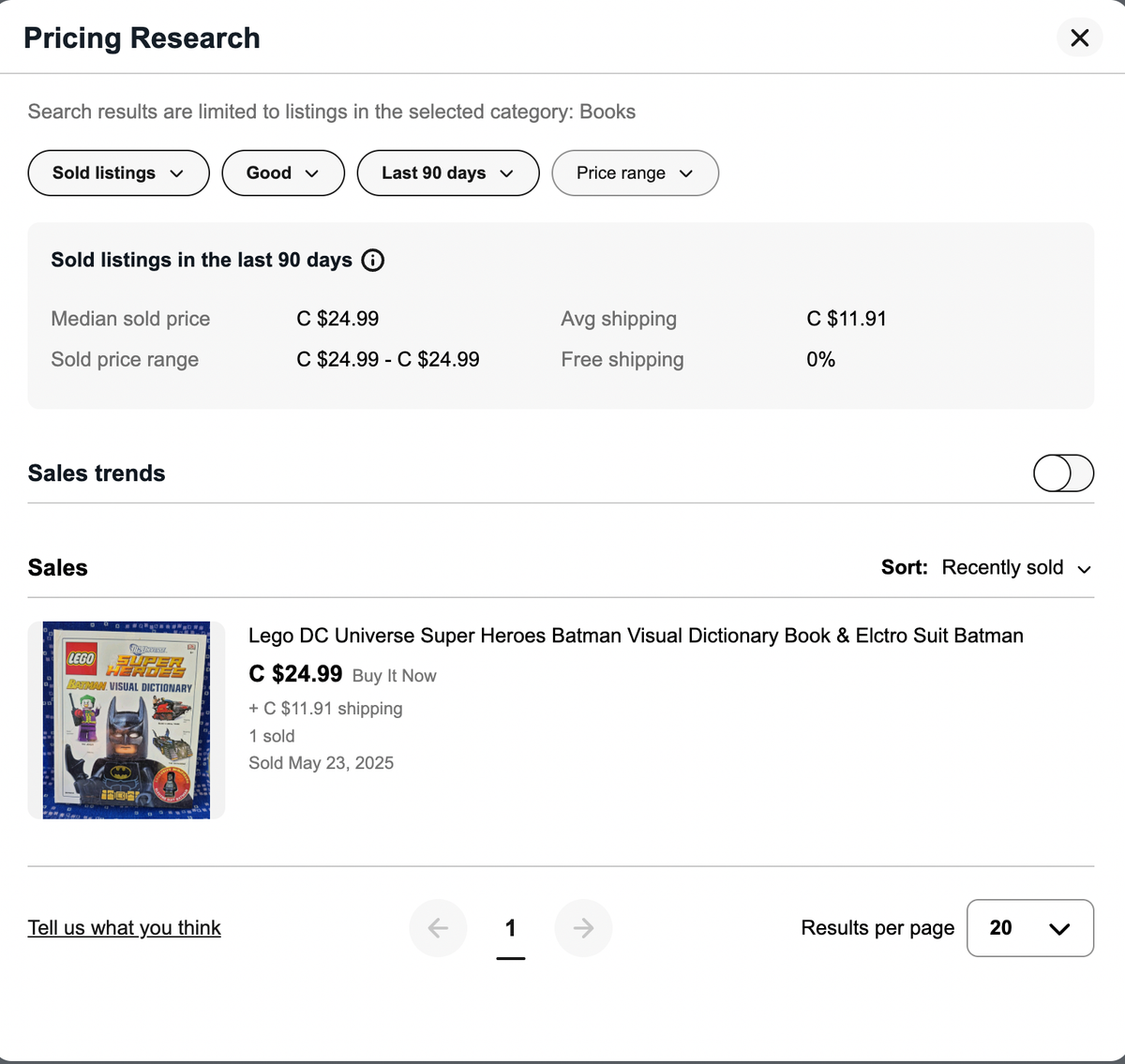Toggle the Sales trends switch
The width and height of the screenshot is (1125, 1064).
pyautogui.click(x=1063, y=473)
